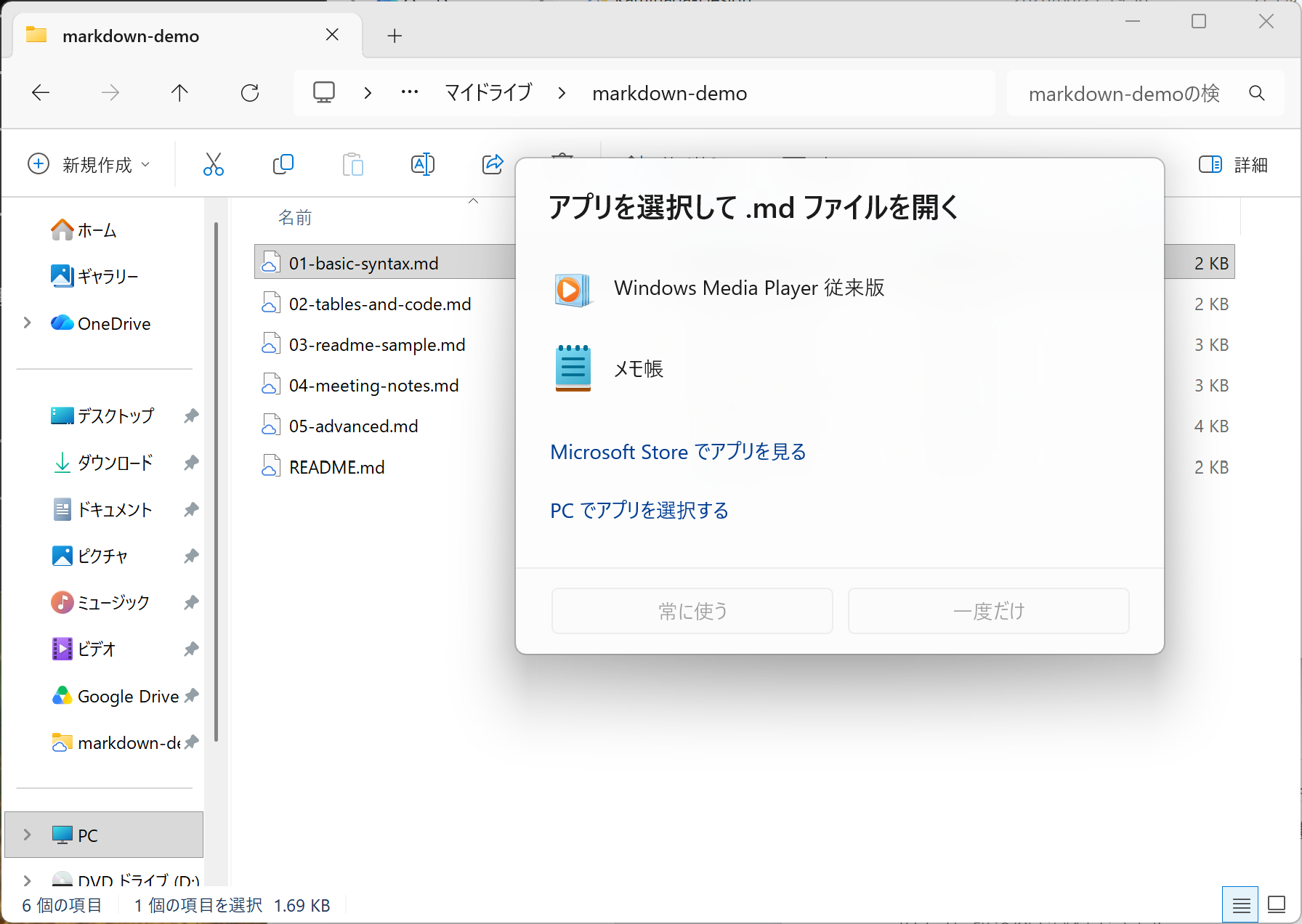The height and width of the screenshot is (924, 1302).
Task: Go up one folder level
Action: [179, 93]
